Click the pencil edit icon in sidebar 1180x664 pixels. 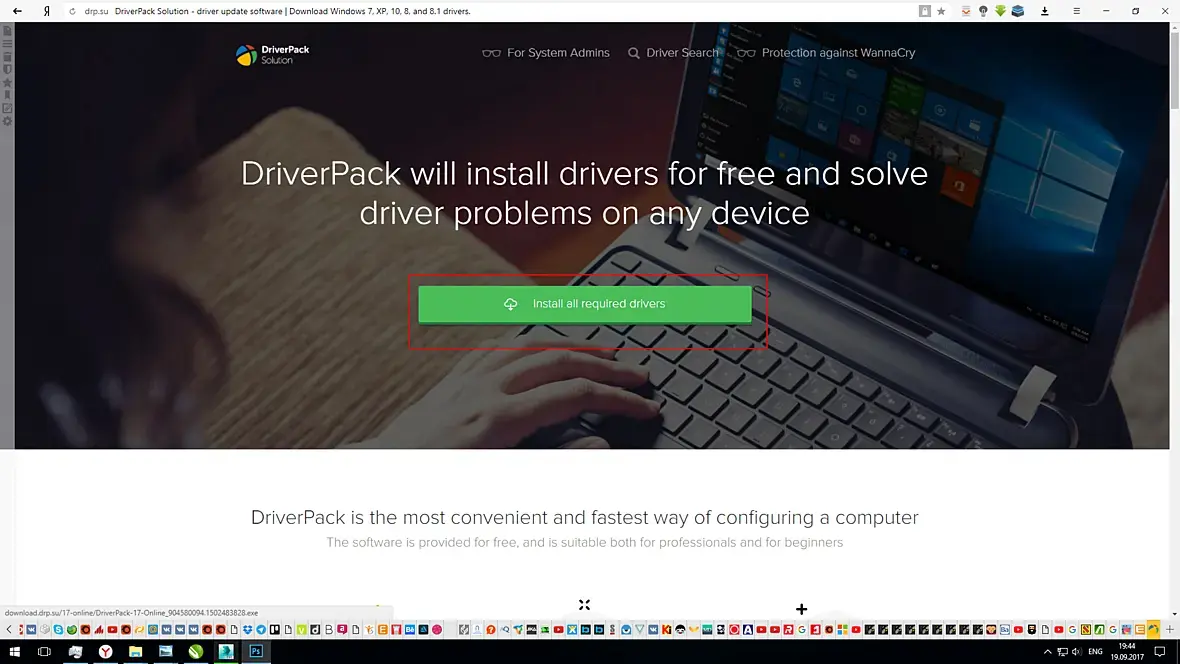[x=8, y=108]
